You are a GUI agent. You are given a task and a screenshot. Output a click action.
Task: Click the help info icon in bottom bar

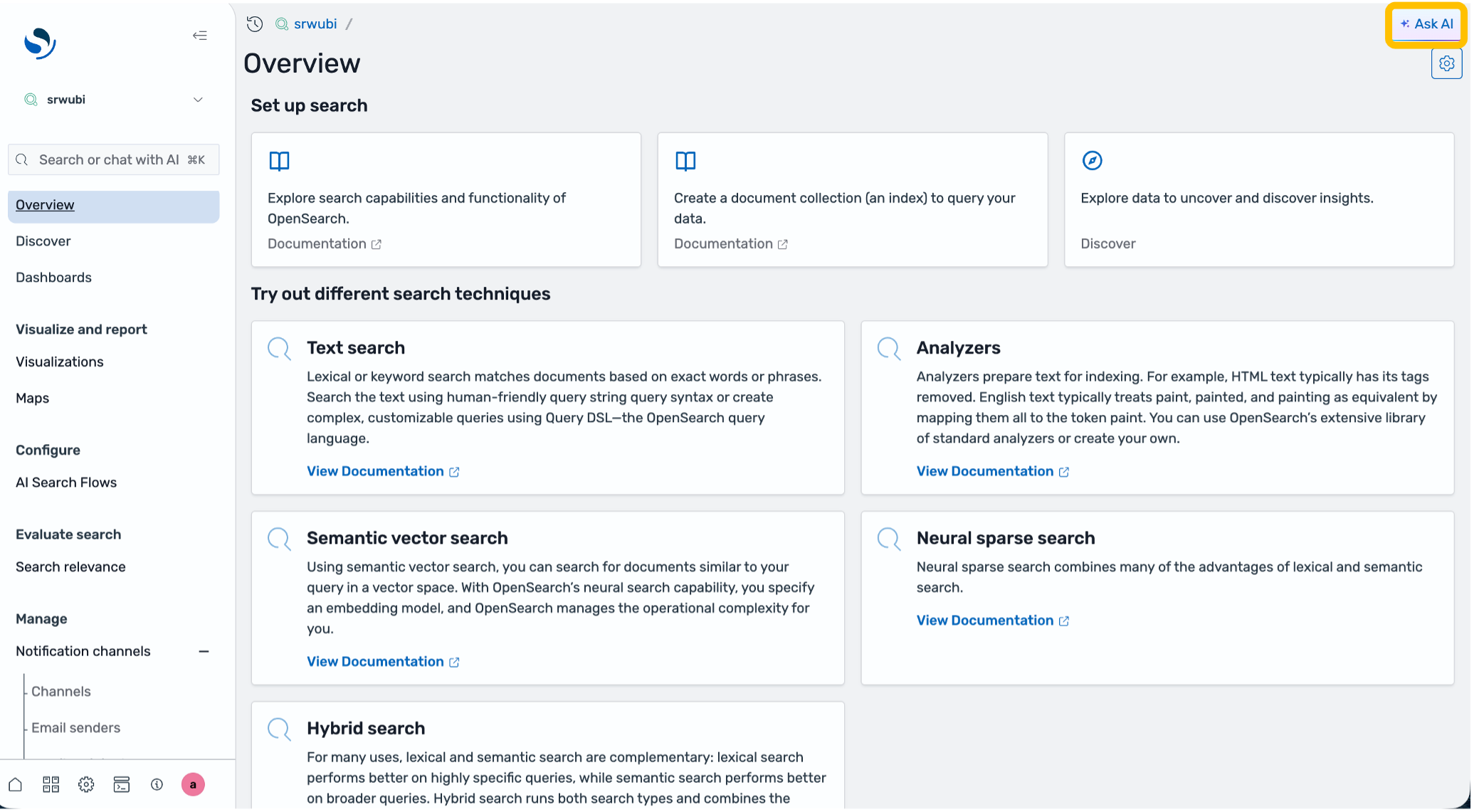[157, 785]
